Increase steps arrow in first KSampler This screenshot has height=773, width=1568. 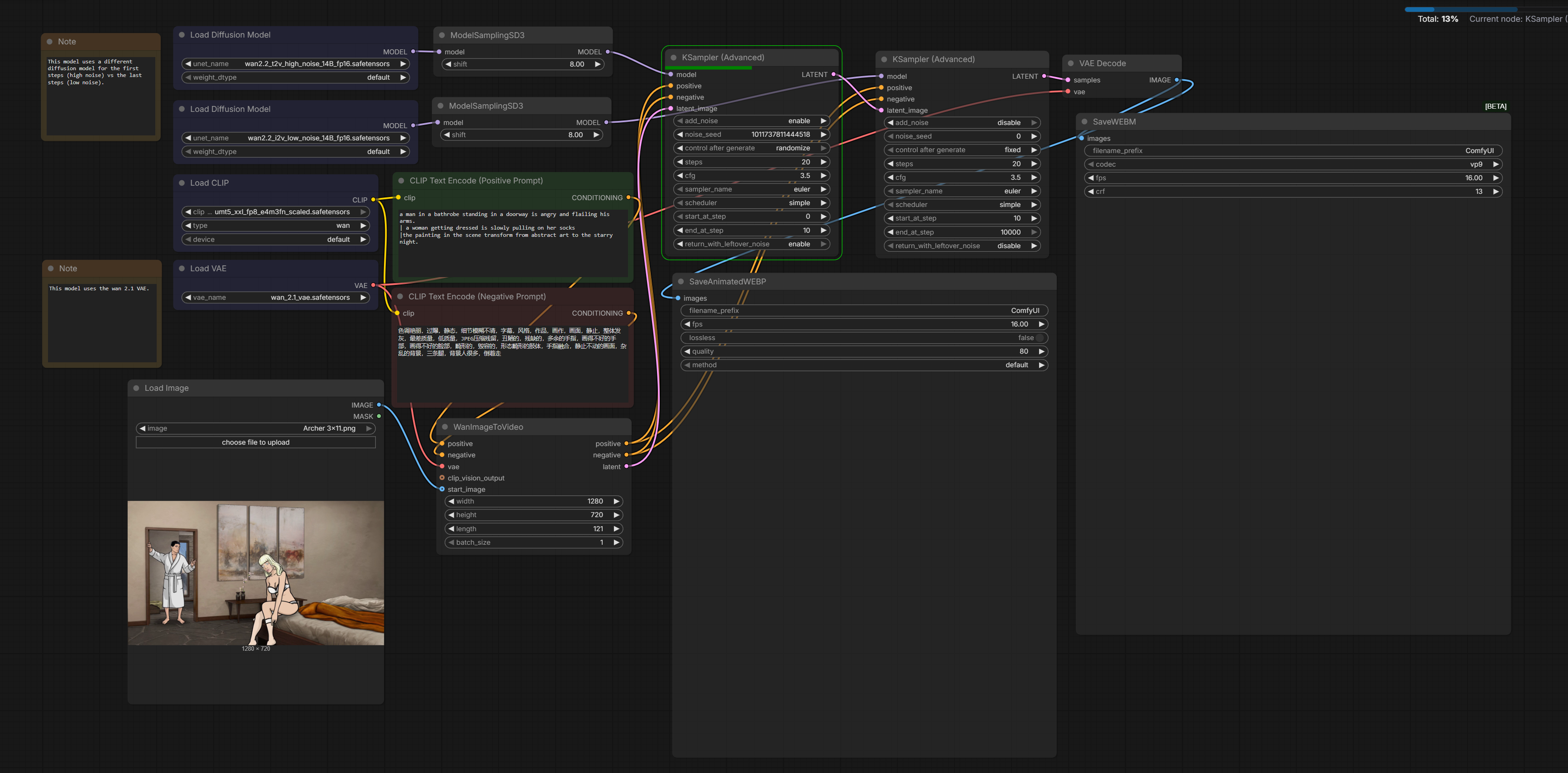click(x=823, y=162)
